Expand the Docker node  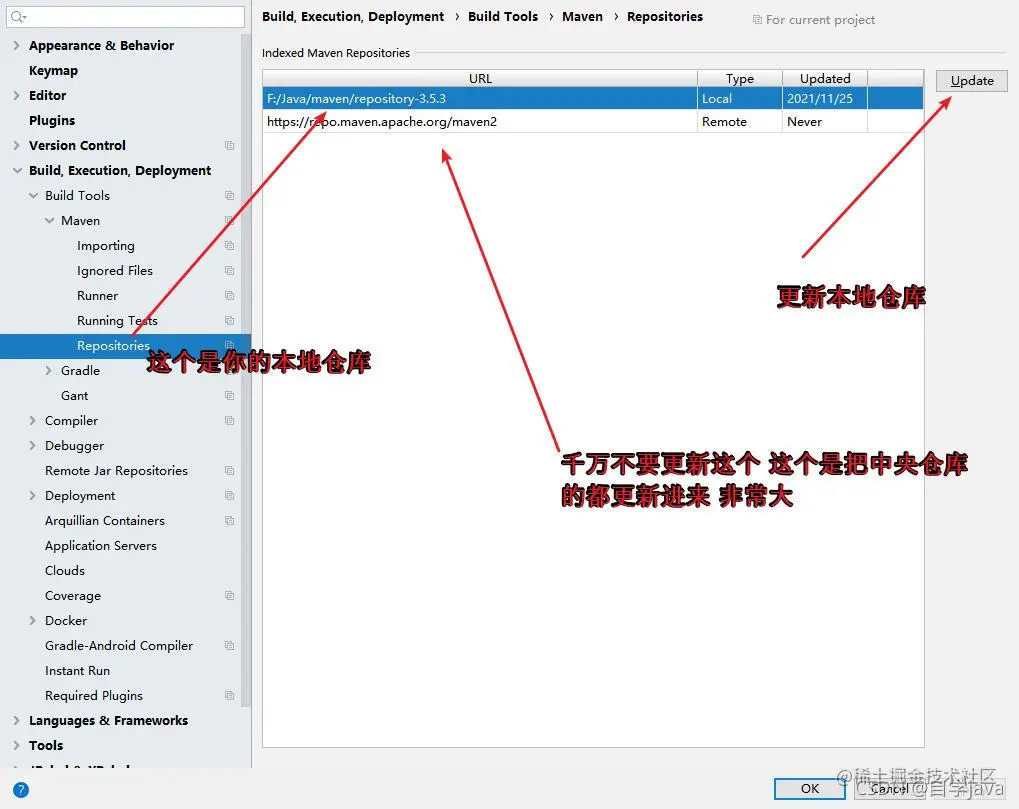[x=32, y=621]
